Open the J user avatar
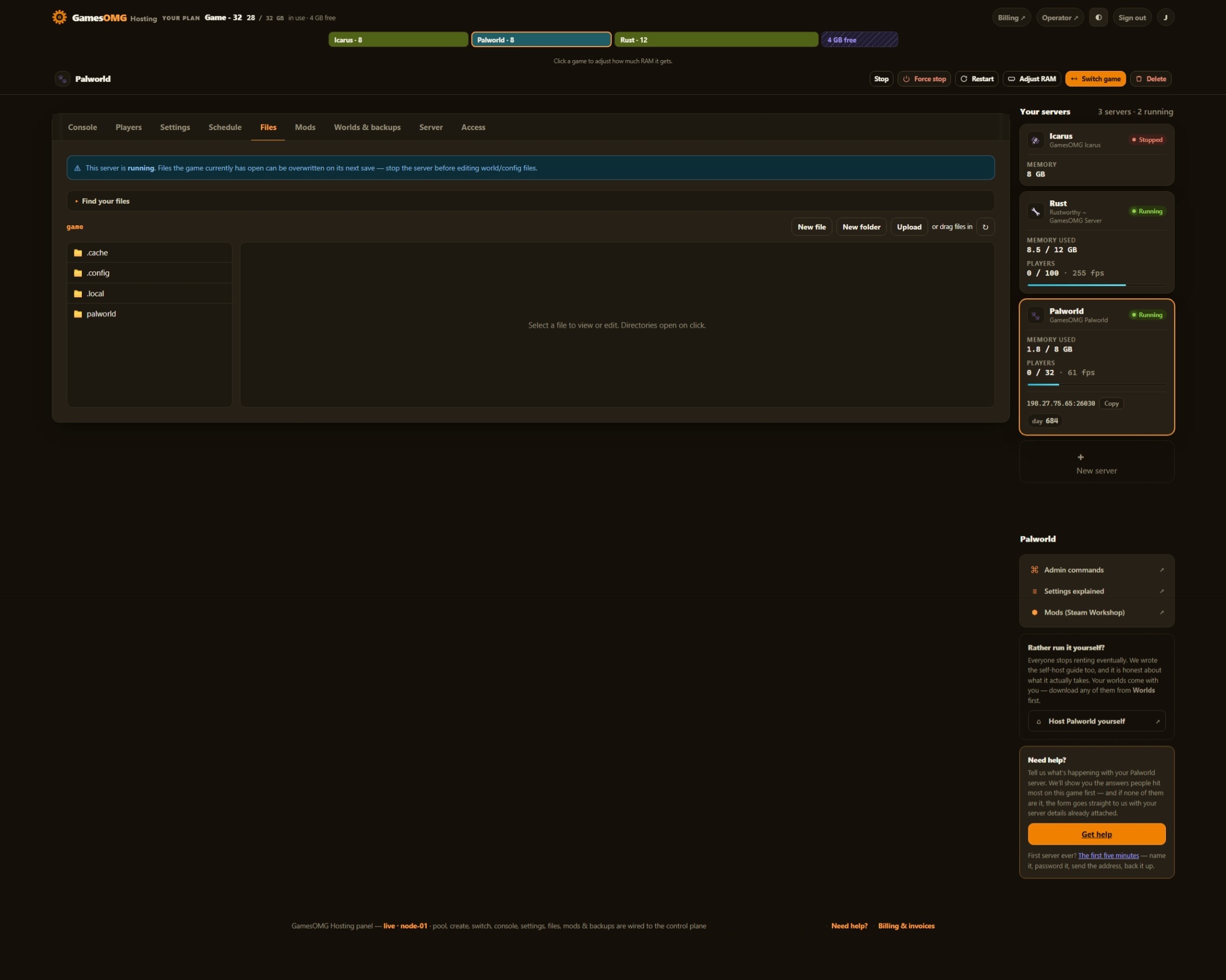Image resolution: width=1226 pixels, height=980 pixels. 1165,18
